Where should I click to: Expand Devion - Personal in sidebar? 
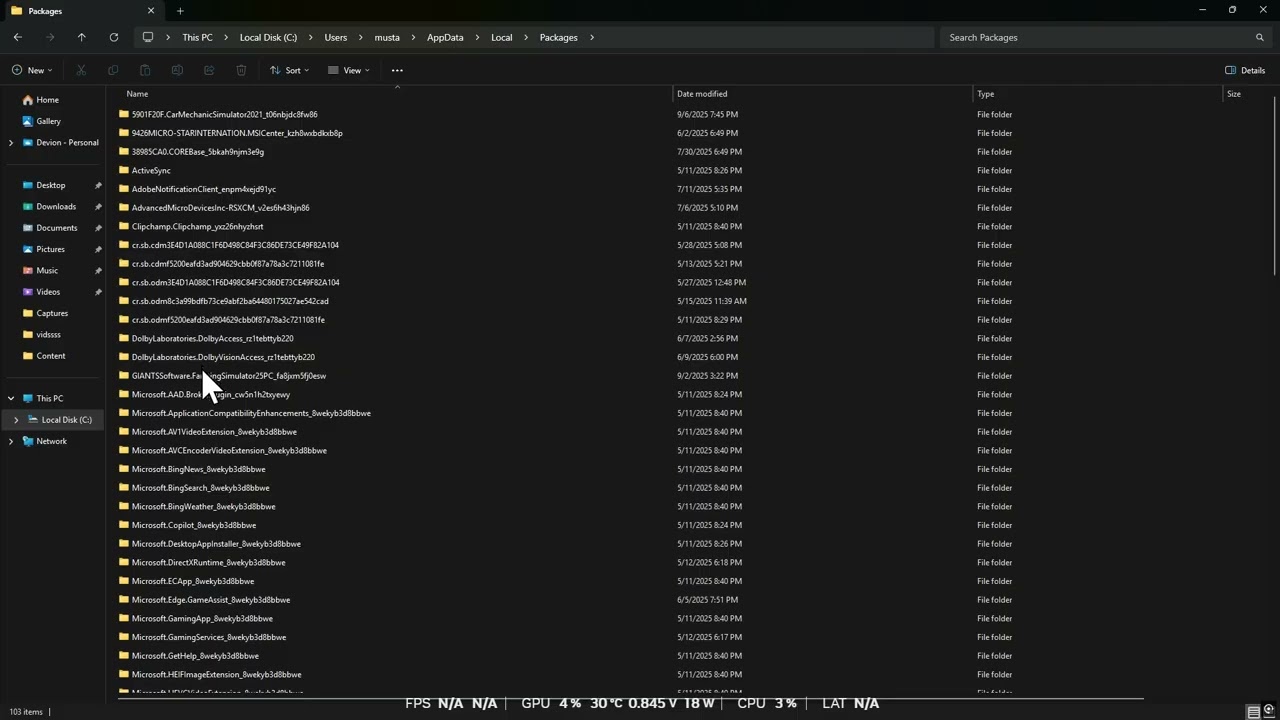coord(11,143)
